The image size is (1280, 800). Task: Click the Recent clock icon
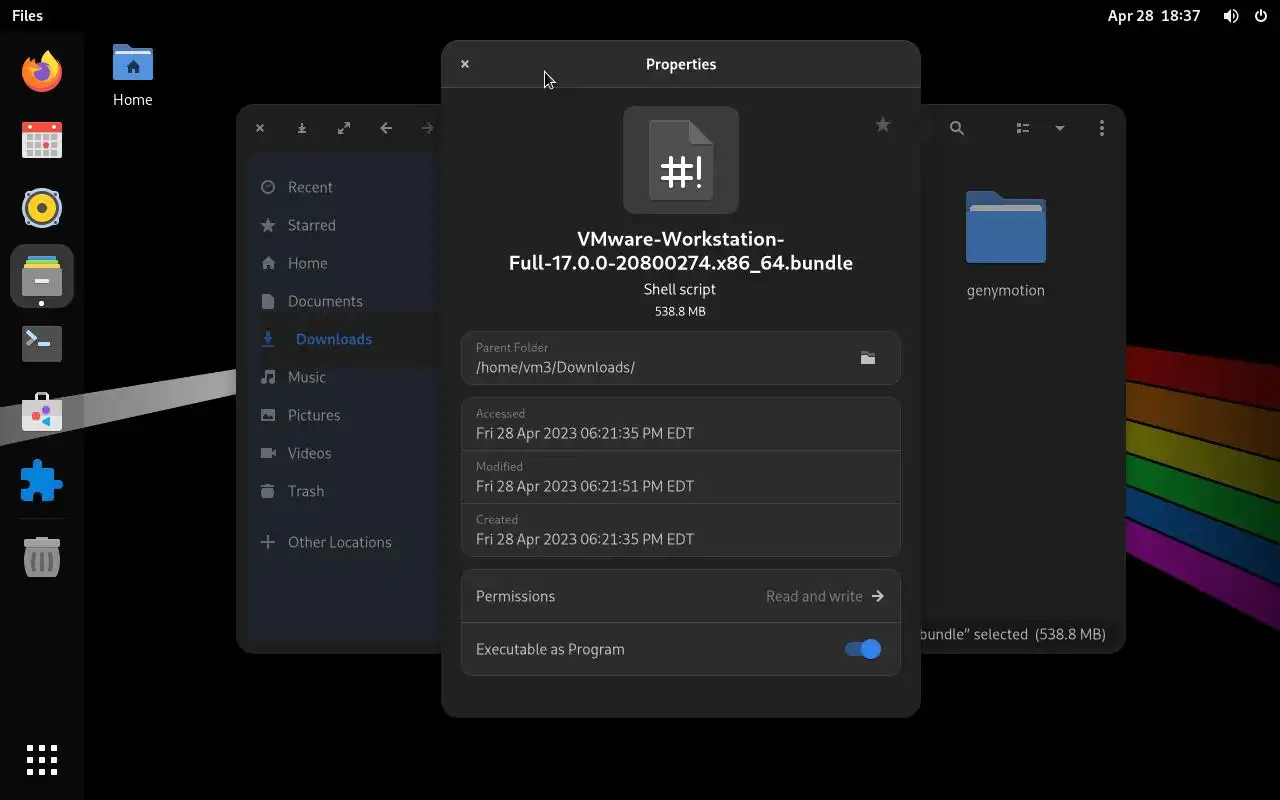[x=268, y=187]
